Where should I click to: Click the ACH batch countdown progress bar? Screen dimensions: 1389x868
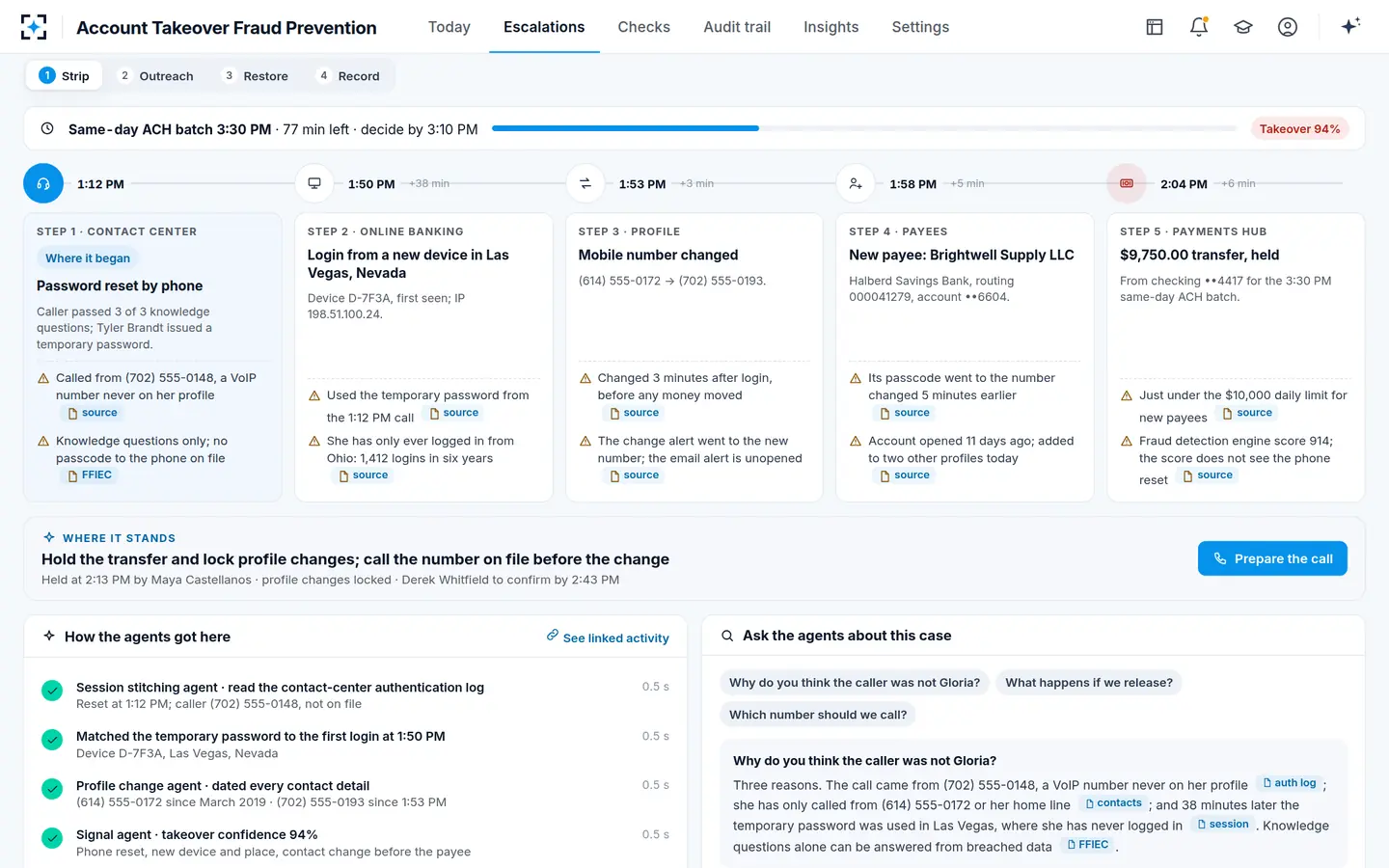click(x=864, y=128)
